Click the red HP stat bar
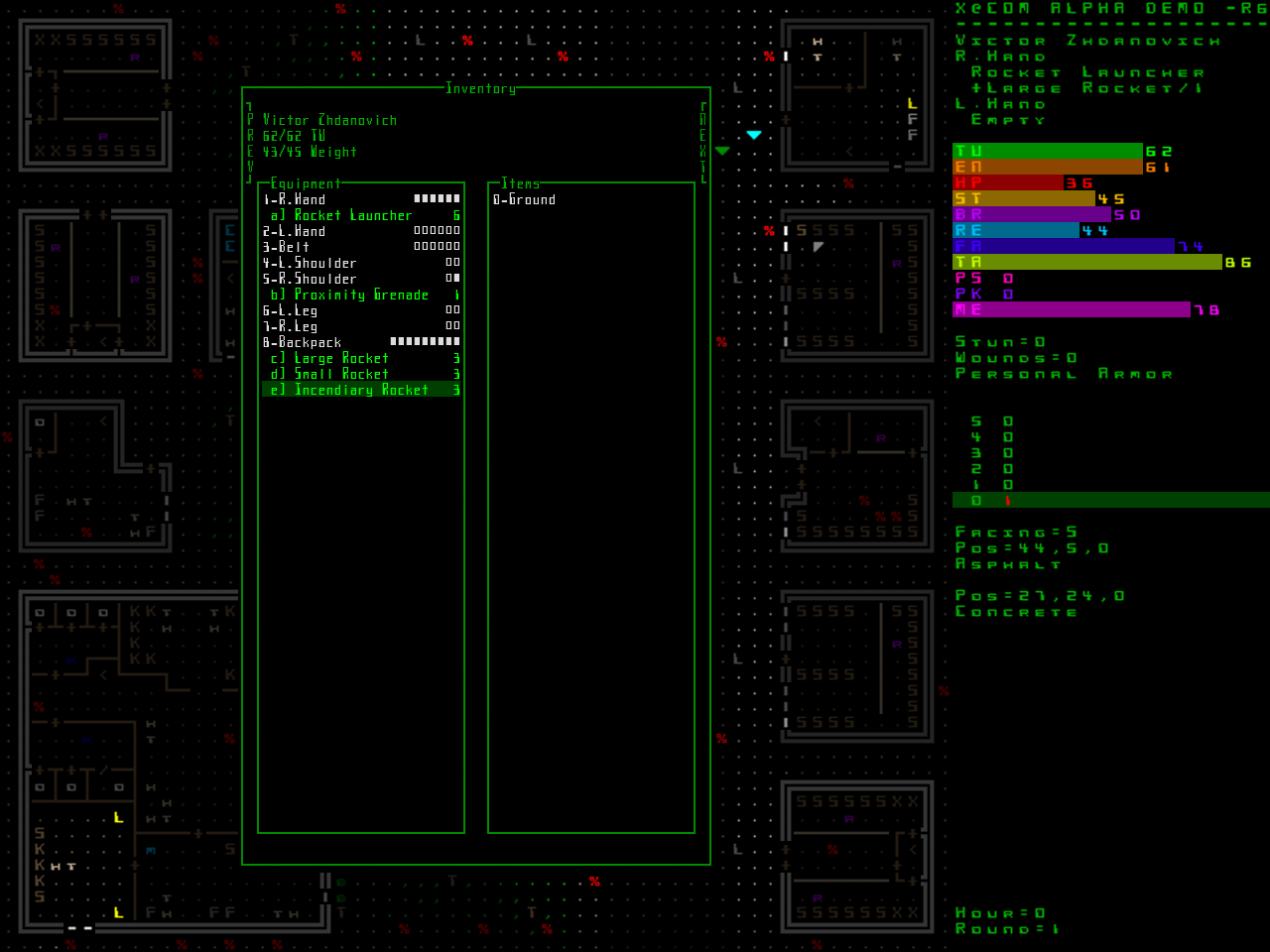This screenshot has width=1270, height=952. pos(1008,182)
